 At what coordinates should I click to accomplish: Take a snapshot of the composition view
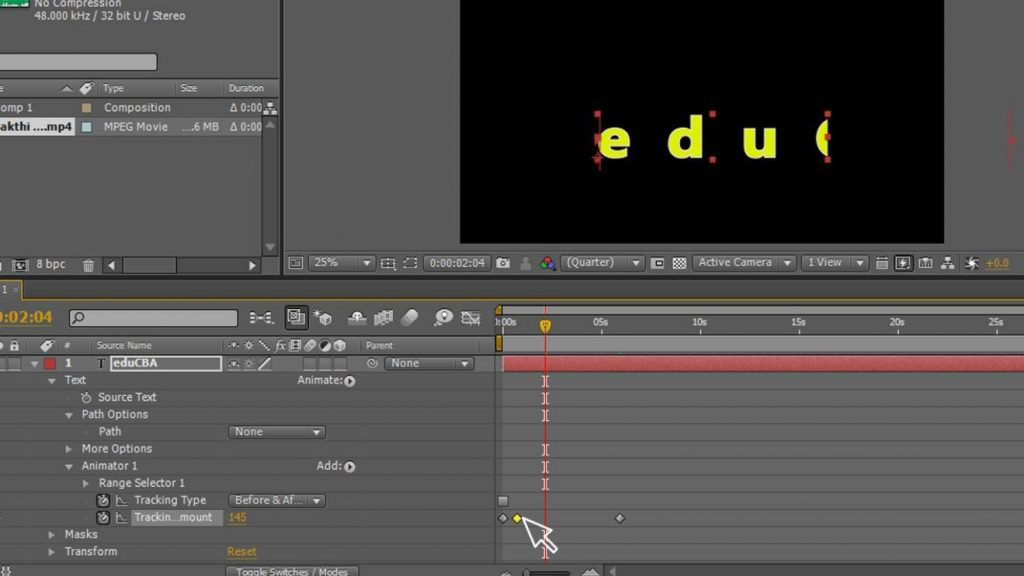click(503, 262)
